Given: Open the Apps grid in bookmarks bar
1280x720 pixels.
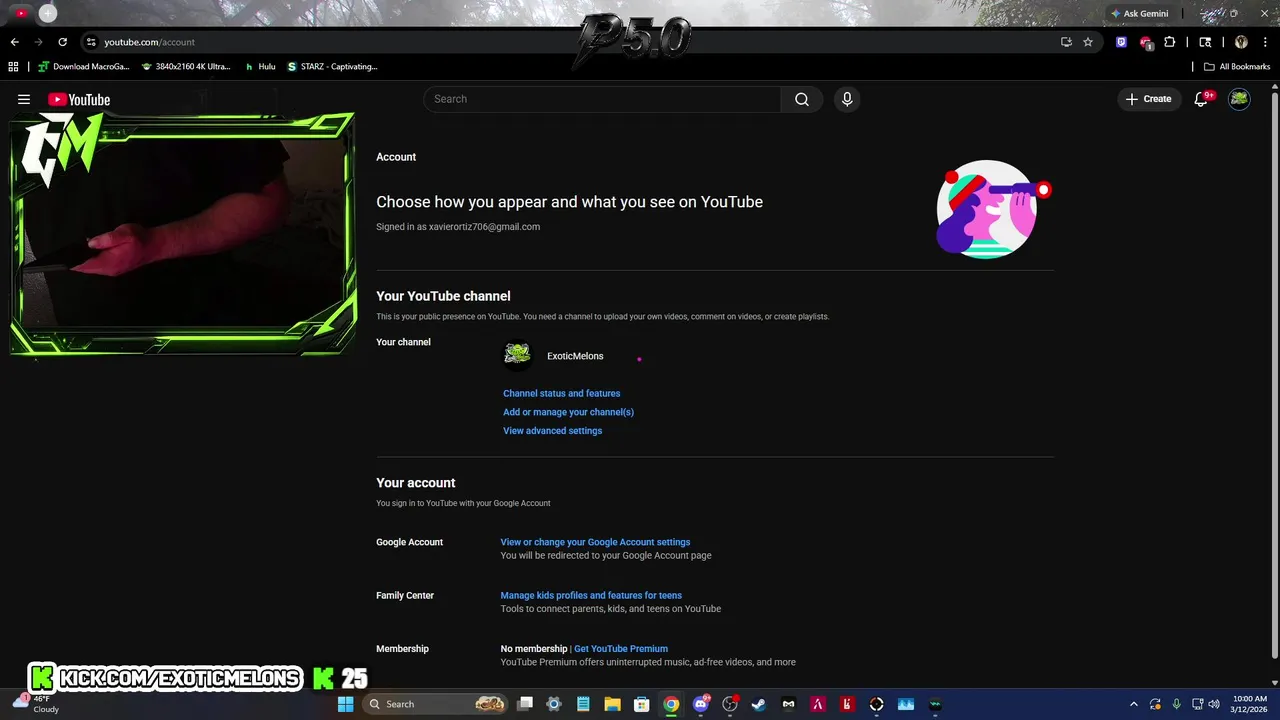Looking at the screenshot, I should [13, 67].
